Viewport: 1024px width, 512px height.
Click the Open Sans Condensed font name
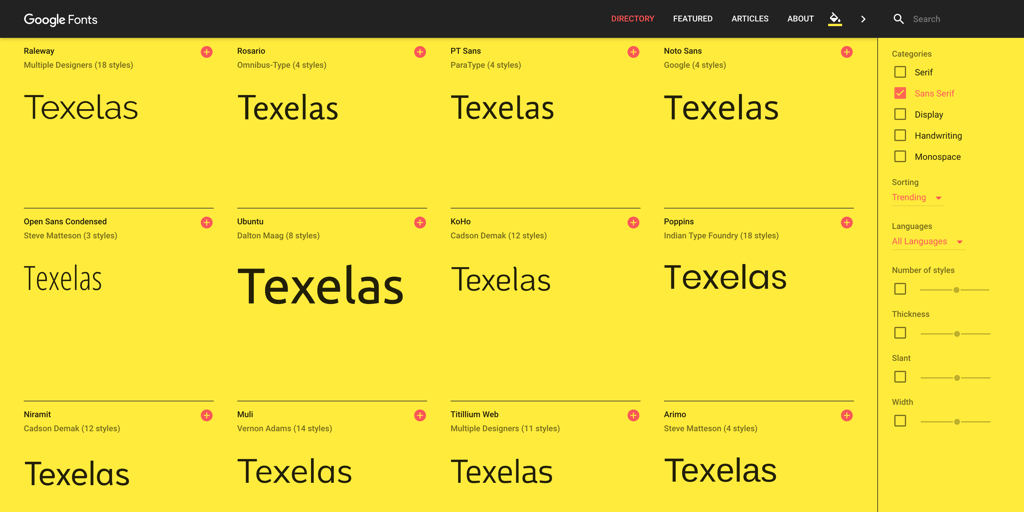(65, 222)
